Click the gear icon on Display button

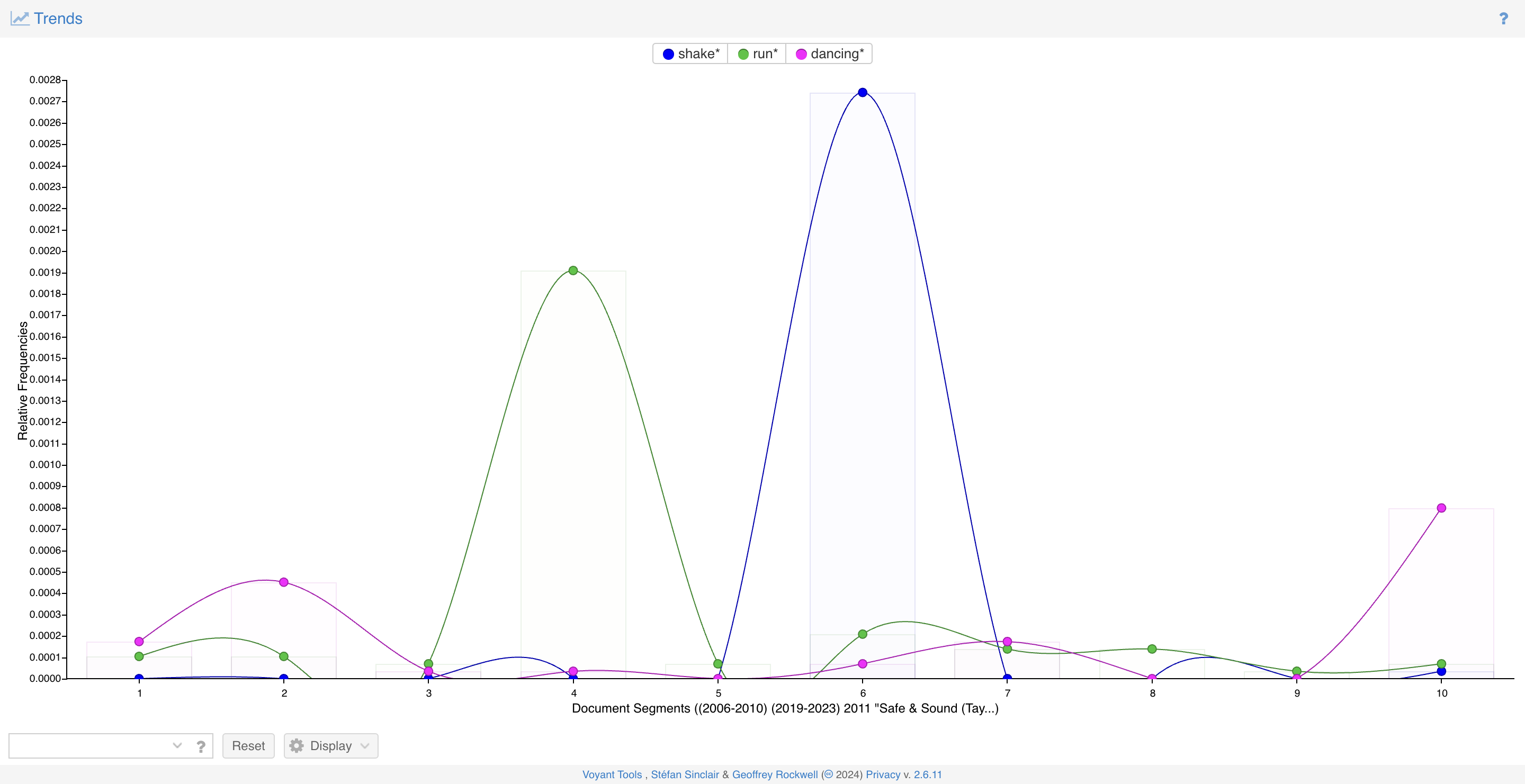[297, 745]
